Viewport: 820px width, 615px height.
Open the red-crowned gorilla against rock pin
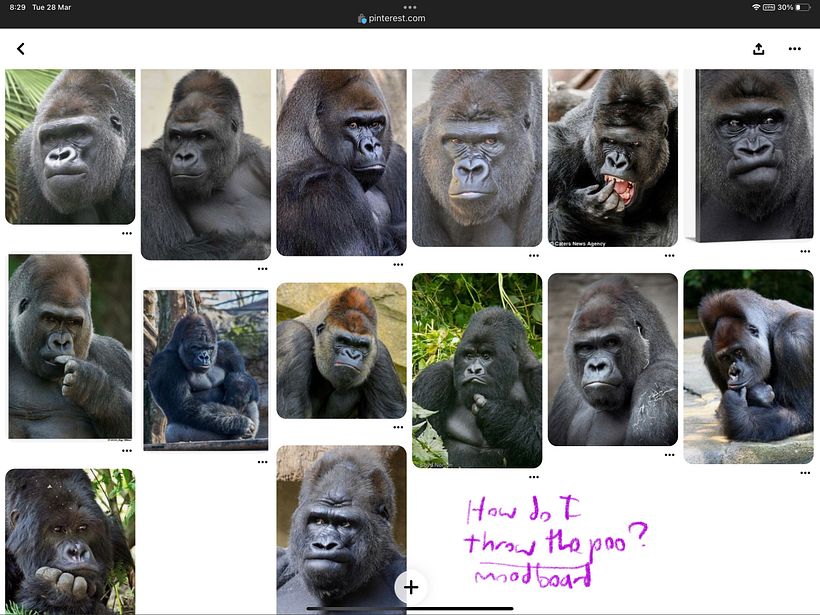[341, 350]
